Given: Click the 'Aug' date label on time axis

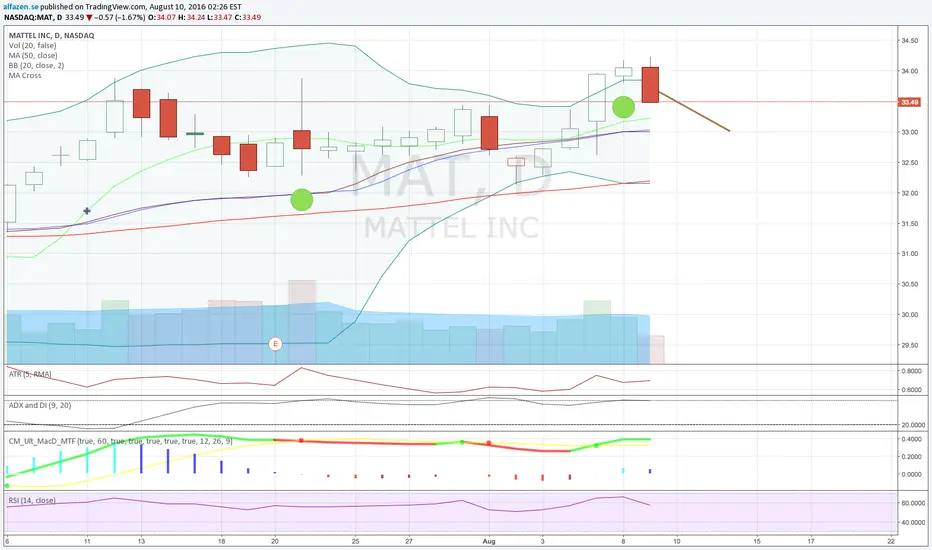Looking at the screenshot, I should (489, 541).
